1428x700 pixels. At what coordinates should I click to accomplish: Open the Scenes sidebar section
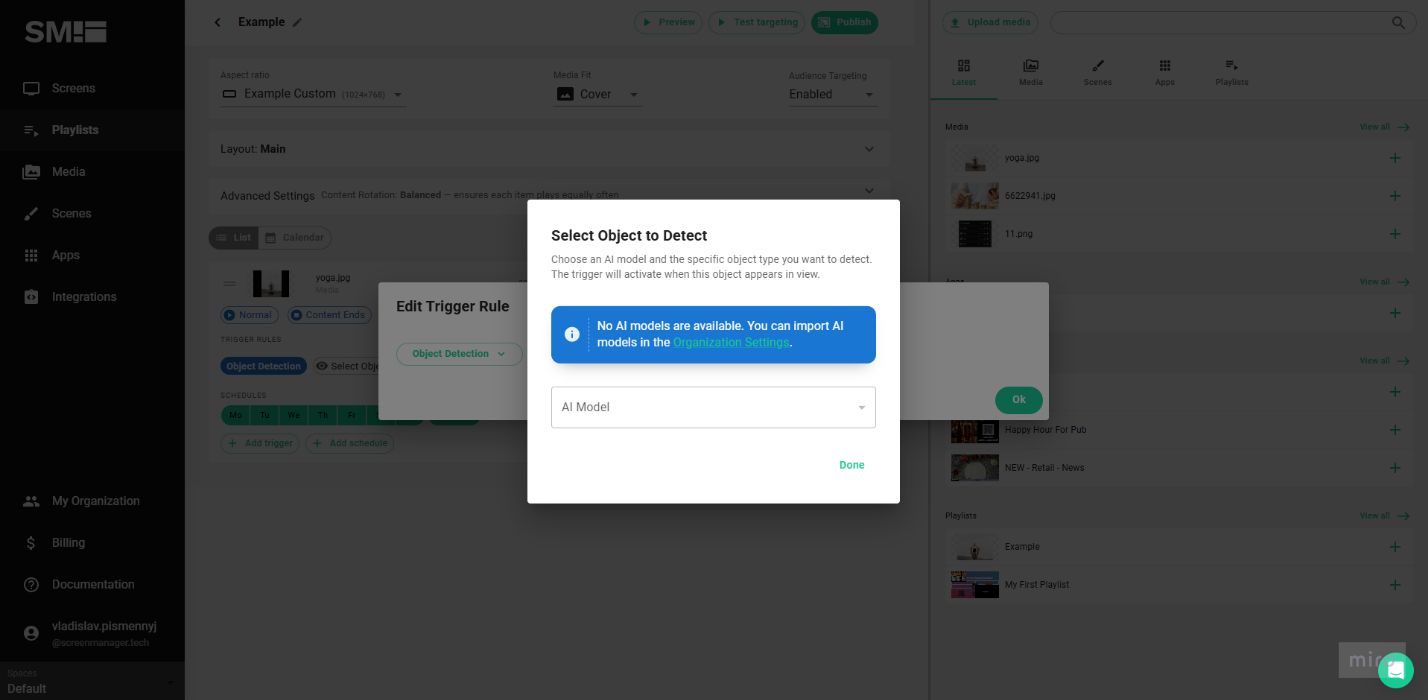[x=71, y=213]
